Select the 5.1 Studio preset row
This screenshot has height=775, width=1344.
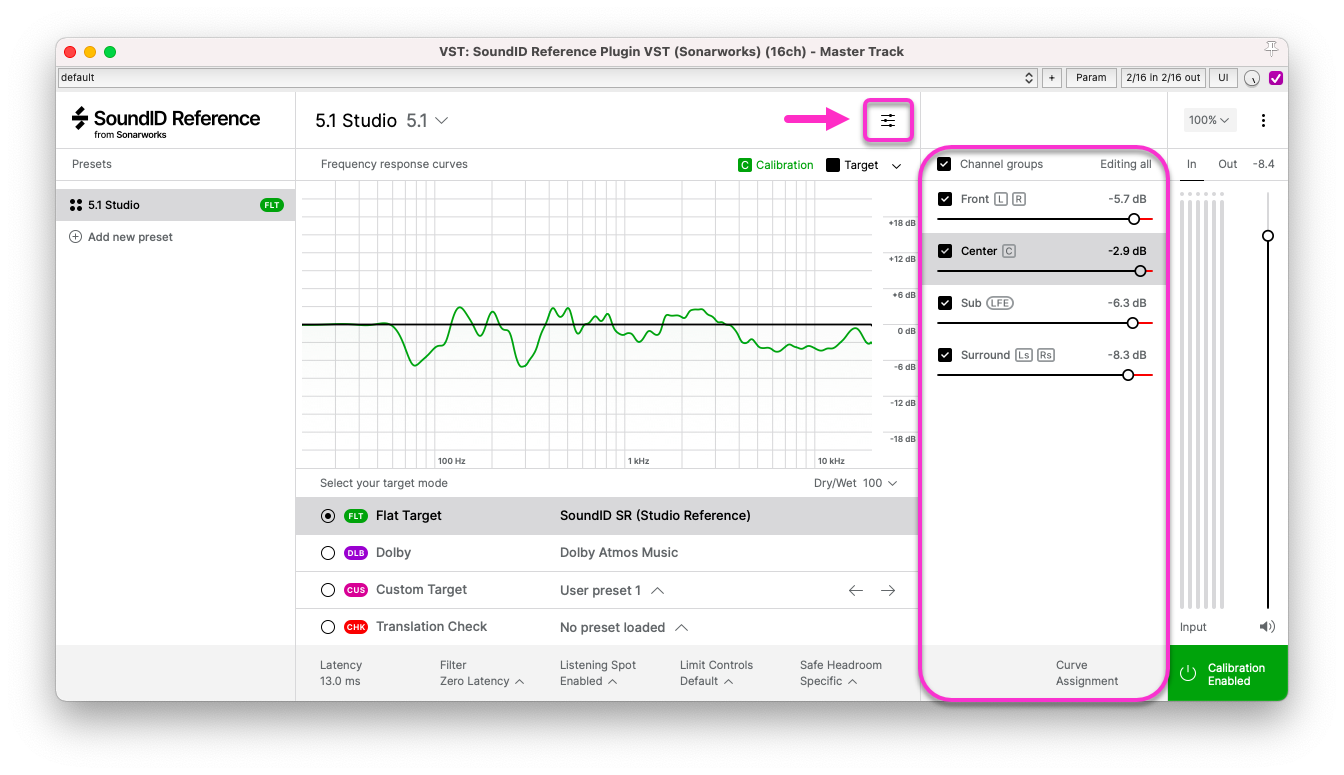click(x=176, y=205)
